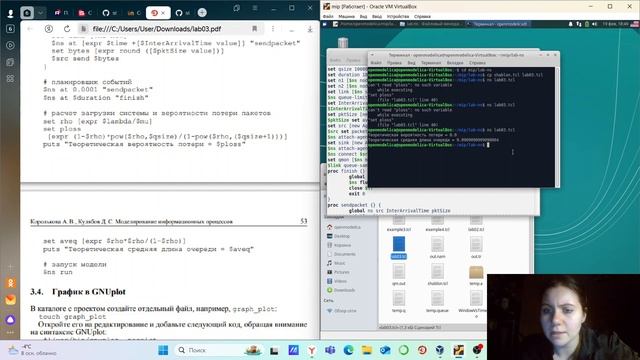Click the Windows Start button
Screen dimensions: 640x360
(163, 350)
